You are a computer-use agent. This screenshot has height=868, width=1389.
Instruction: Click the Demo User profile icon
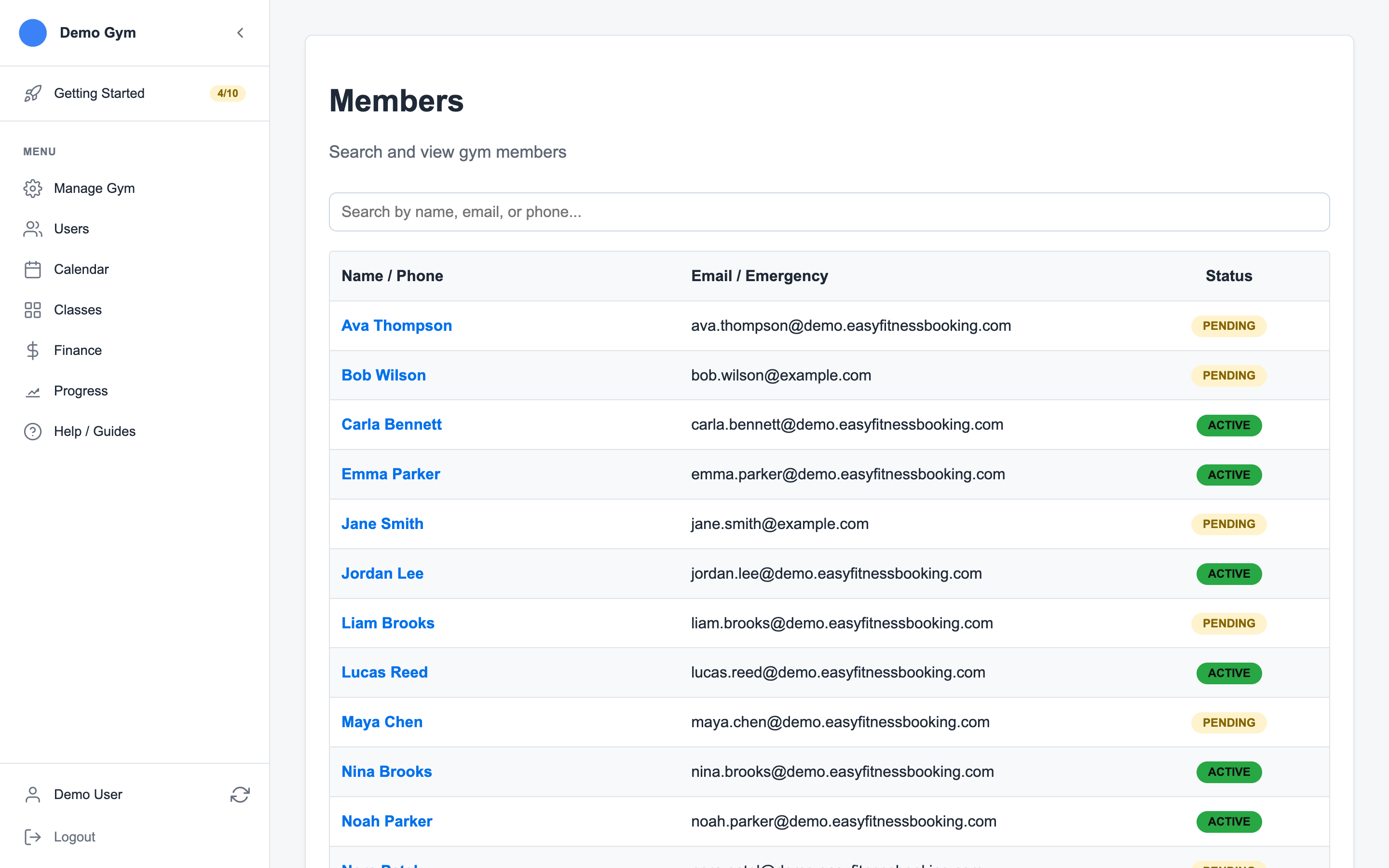[x=33, y=795]
